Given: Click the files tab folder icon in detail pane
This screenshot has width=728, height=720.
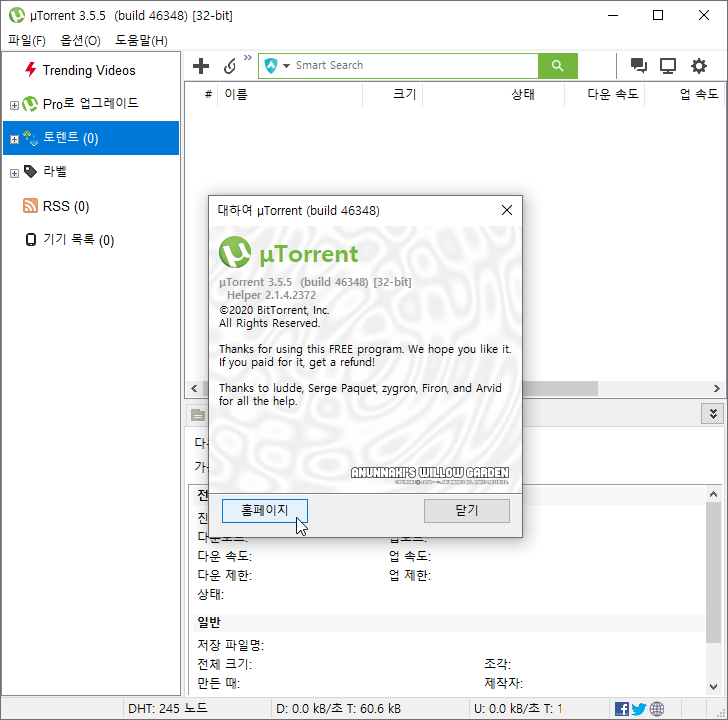Looking at the screenshot, I should pos(198,415).
